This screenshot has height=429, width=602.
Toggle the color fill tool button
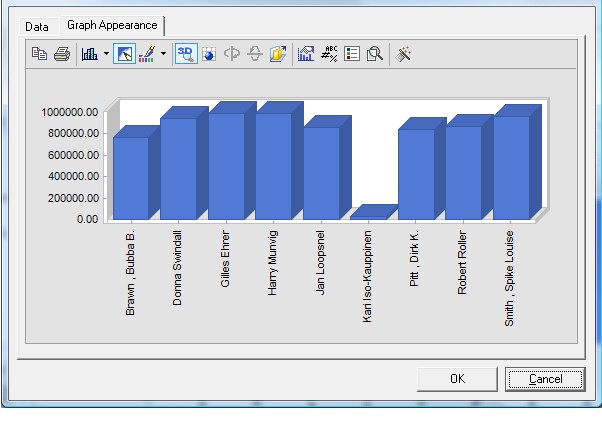(124, 54)
